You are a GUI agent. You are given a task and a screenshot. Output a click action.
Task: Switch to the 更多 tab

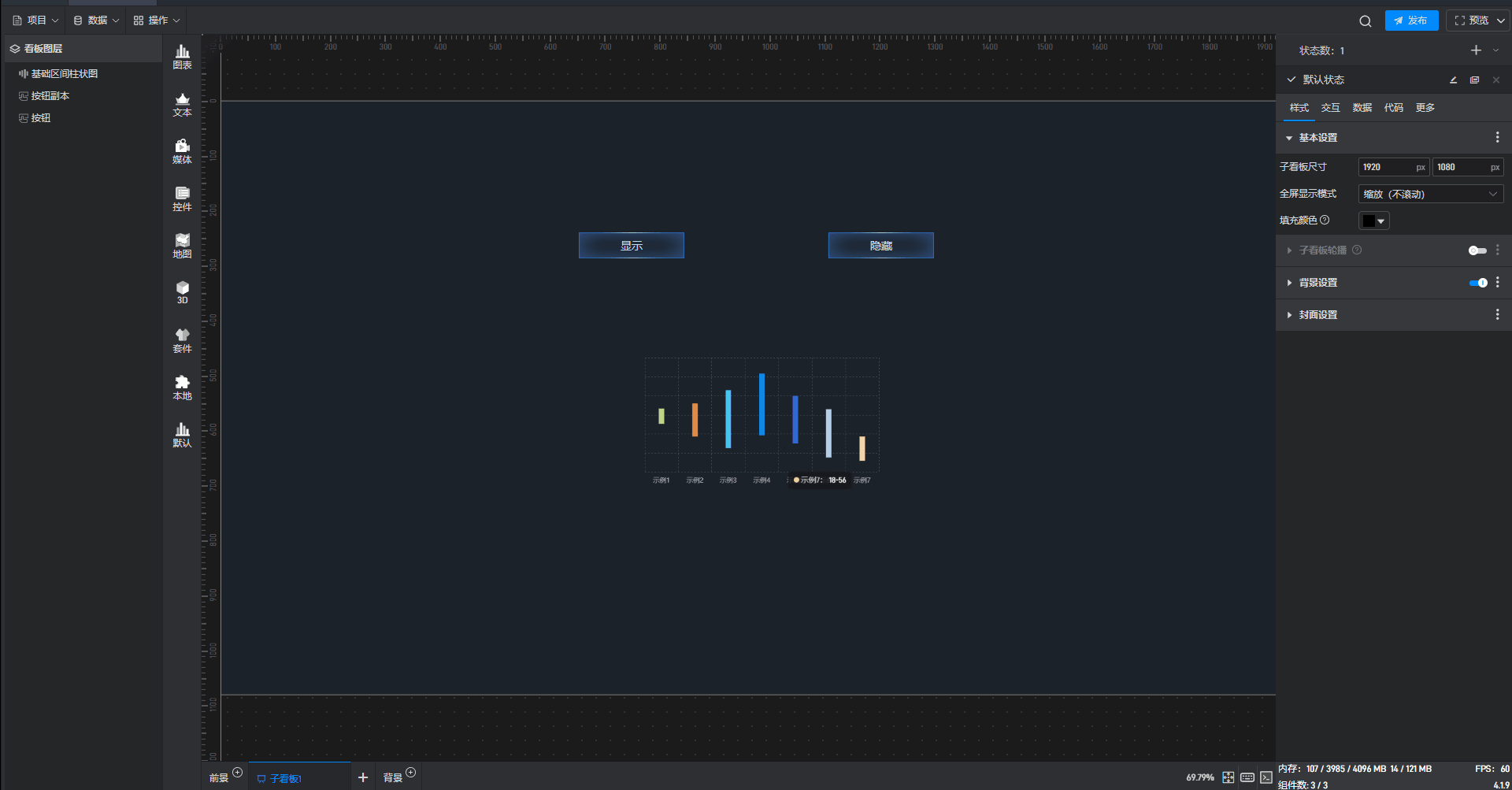click(x=1425, y=108)
